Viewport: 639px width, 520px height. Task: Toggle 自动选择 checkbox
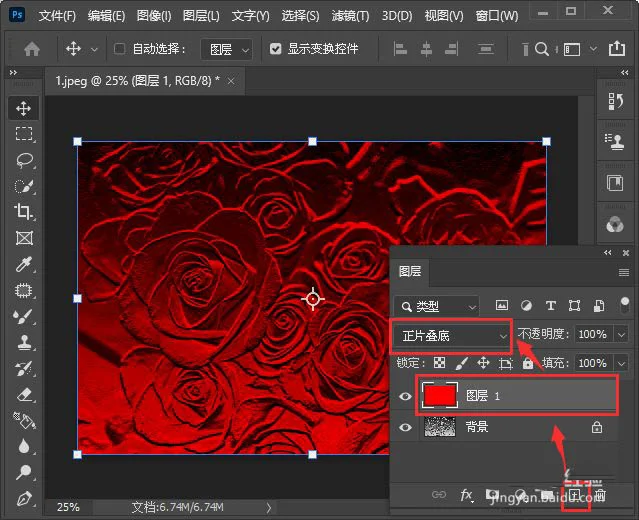pos(119,49)
